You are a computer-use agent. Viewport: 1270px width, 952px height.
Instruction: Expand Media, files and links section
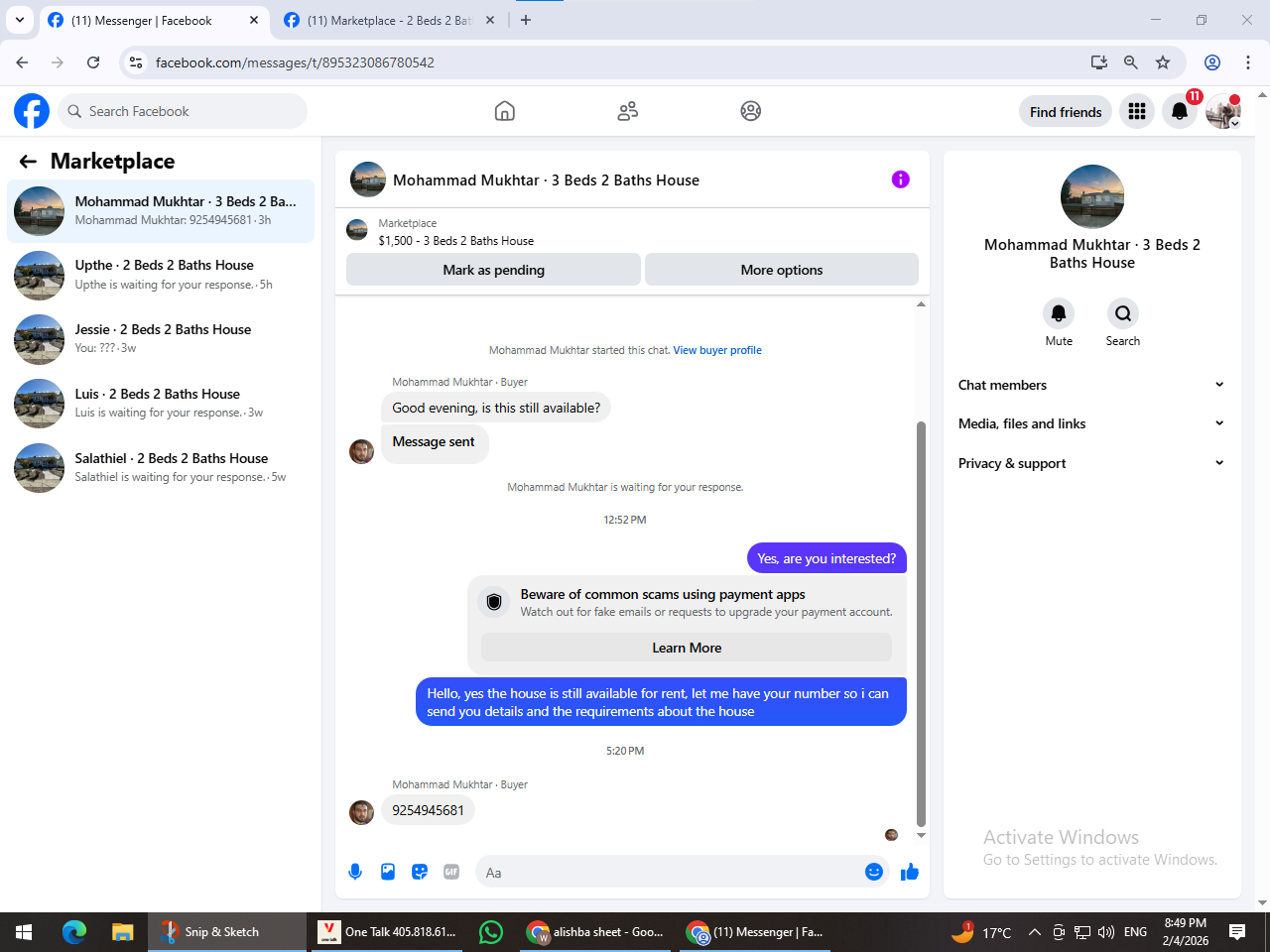pos(1091,423)
